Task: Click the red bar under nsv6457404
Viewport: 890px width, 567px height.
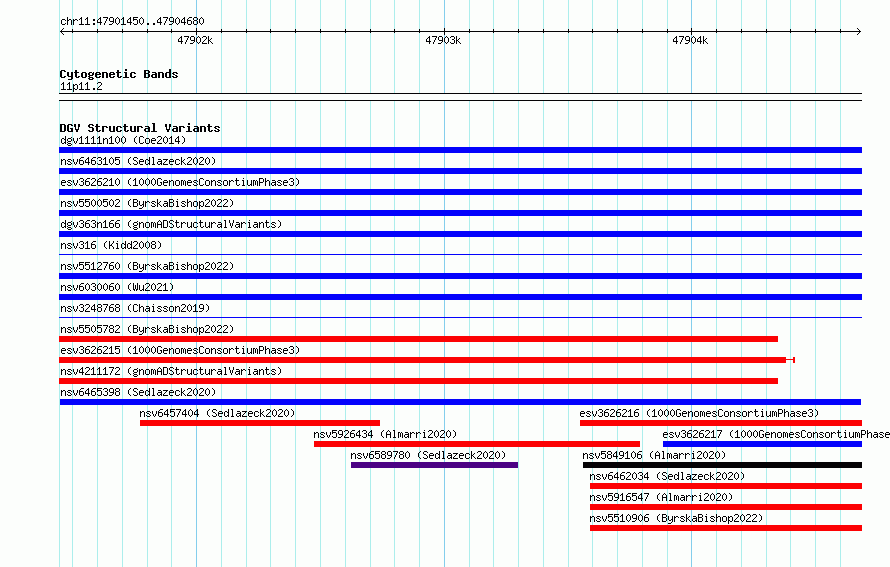Action: click(260, 423)
